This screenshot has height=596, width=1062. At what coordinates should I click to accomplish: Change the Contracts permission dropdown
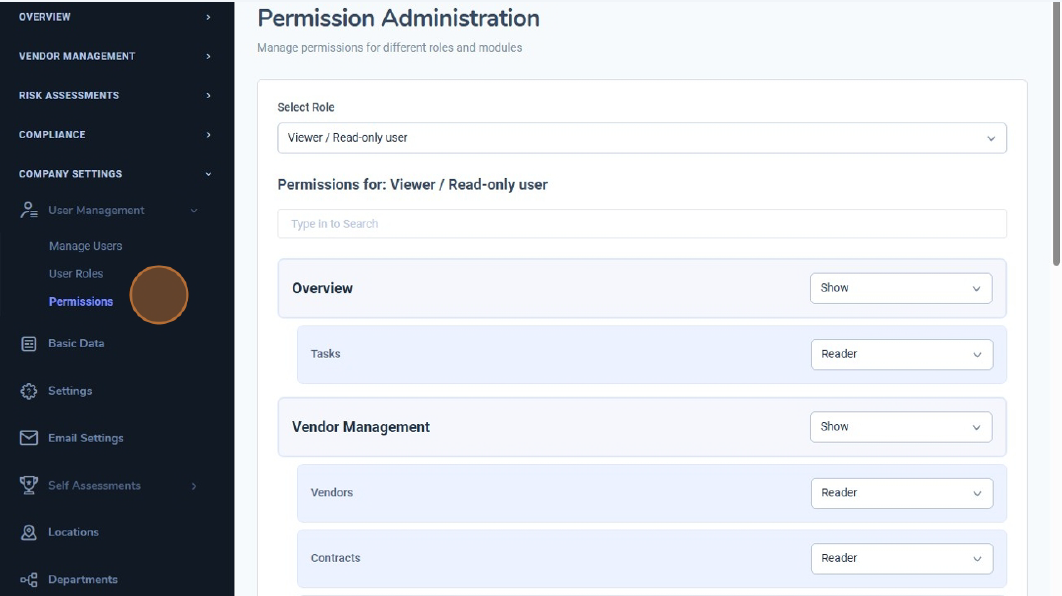click(x=901, y=559)
